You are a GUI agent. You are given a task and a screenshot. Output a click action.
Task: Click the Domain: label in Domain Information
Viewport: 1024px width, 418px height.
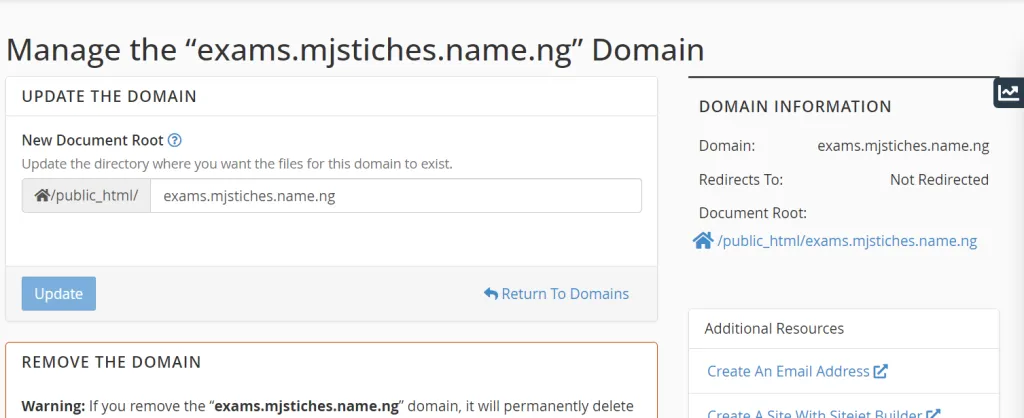click(727, 146)
